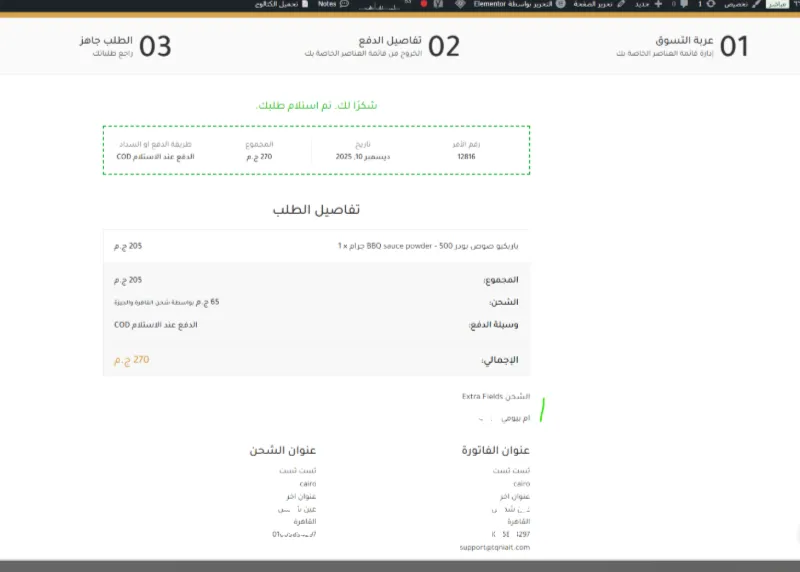Viewport: 800px width, 572px height.
Task: Click the updates refresh icon in admin bar
Action: [711, 4]
